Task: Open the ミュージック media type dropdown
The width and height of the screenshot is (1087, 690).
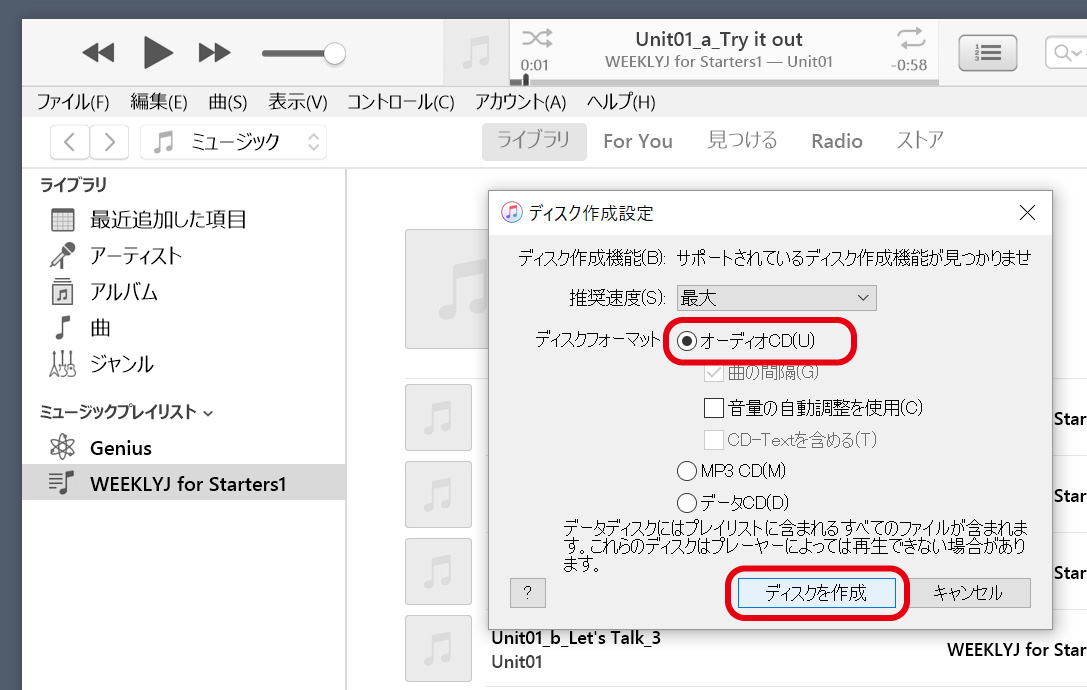Action: 234,142
